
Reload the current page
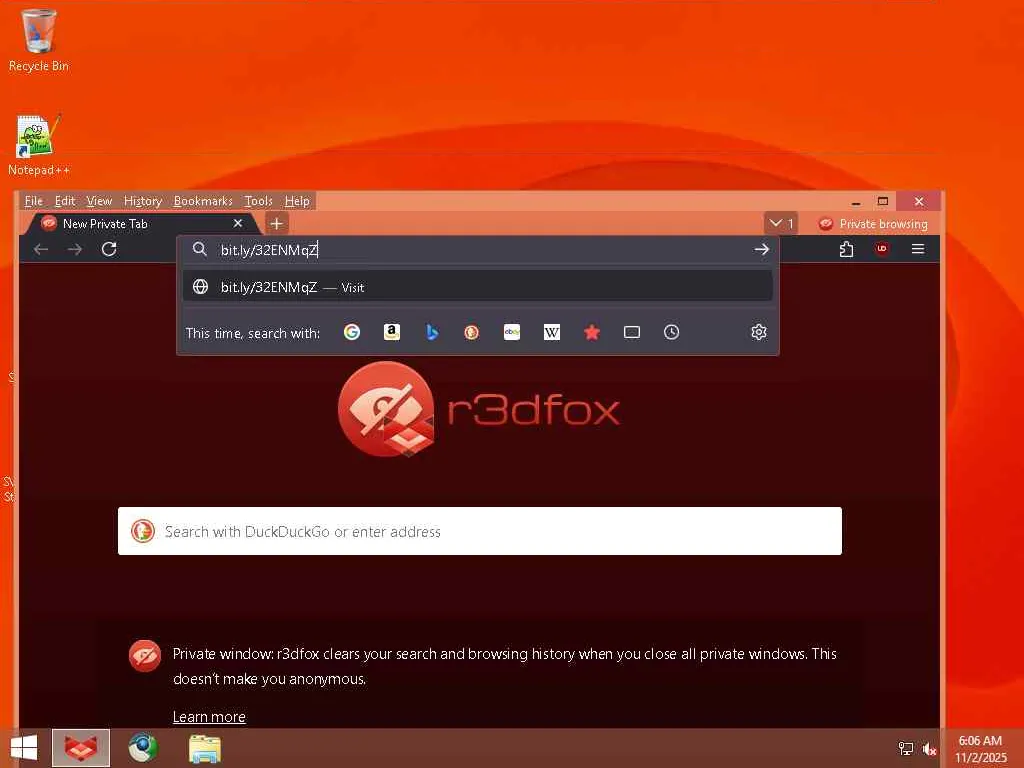109,249
